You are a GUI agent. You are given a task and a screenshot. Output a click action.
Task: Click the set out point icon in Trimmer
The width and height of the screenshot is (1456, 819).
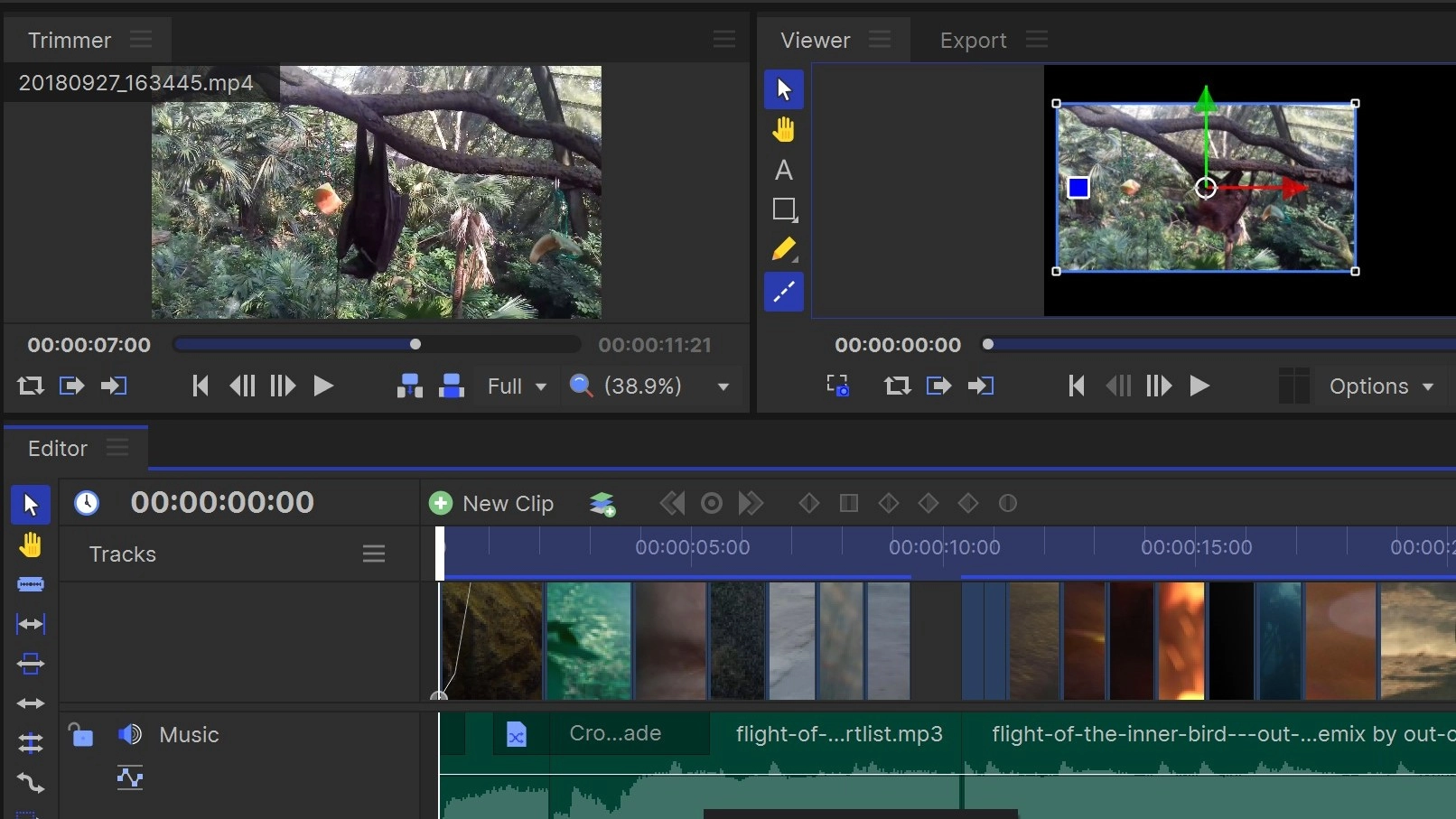coord(114,386)
